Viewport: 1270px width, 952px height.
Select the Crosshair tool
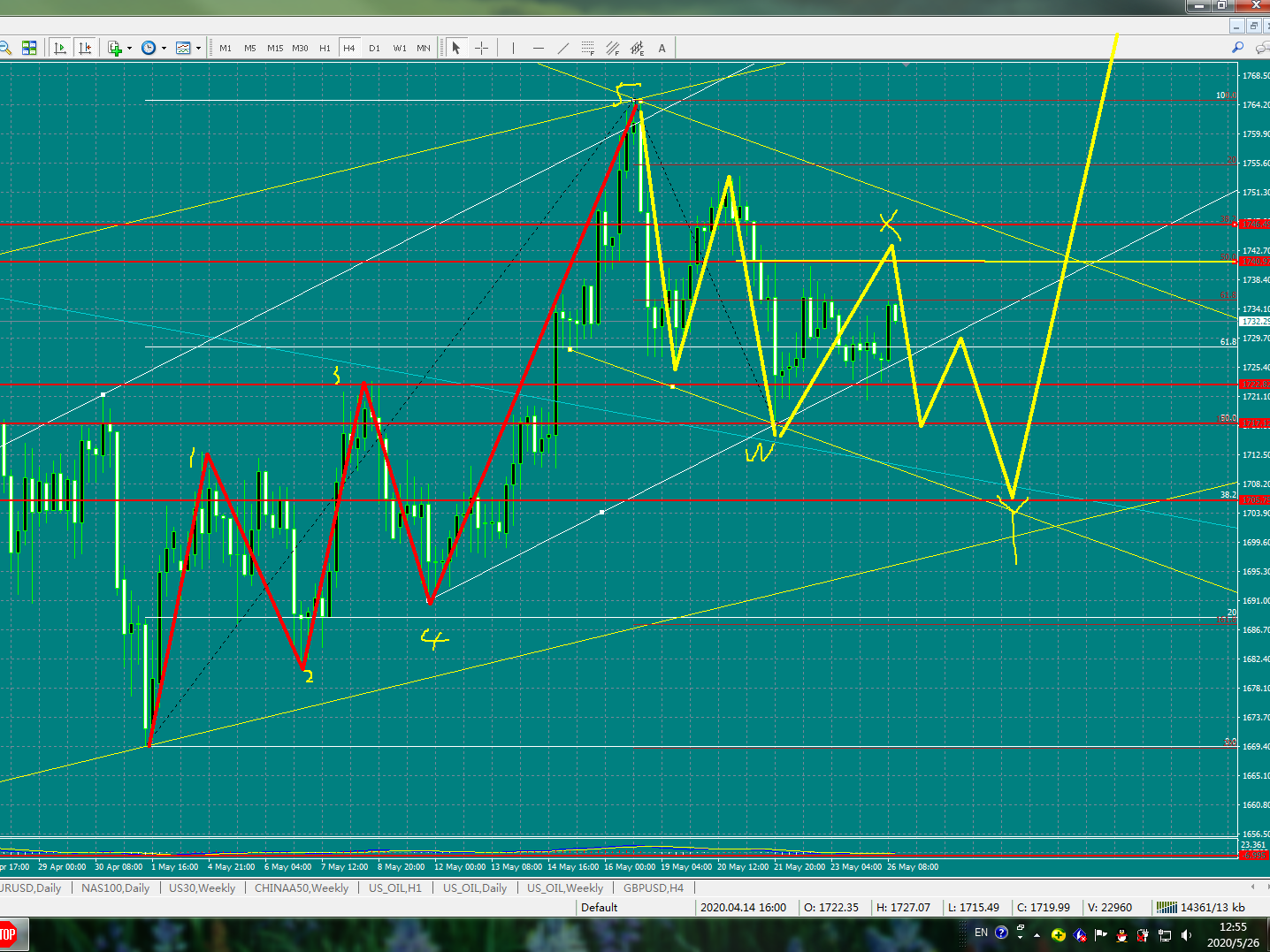click(x=481, y=48)
